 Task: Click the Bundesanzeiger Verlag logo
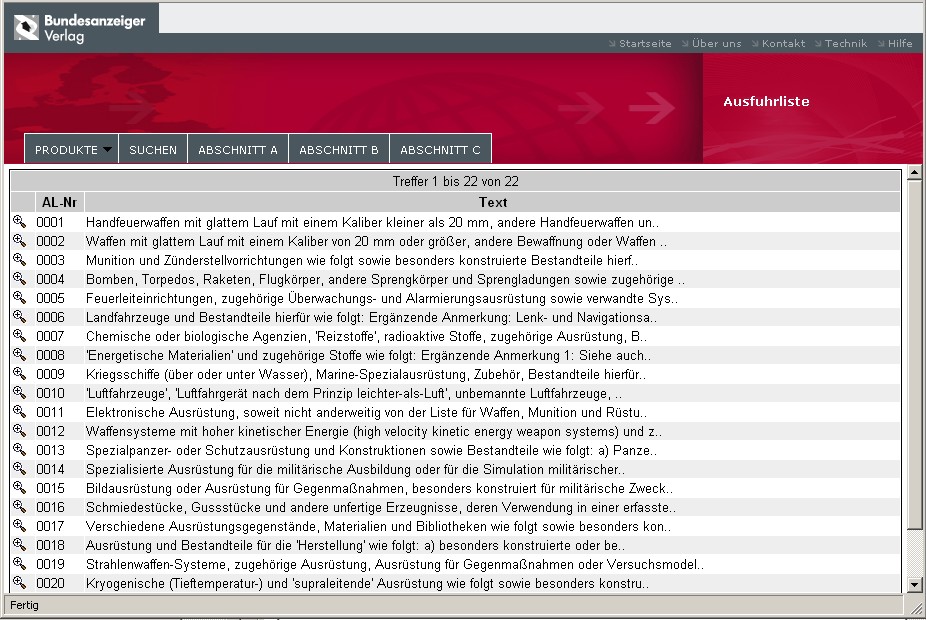[x=80, y=28]
